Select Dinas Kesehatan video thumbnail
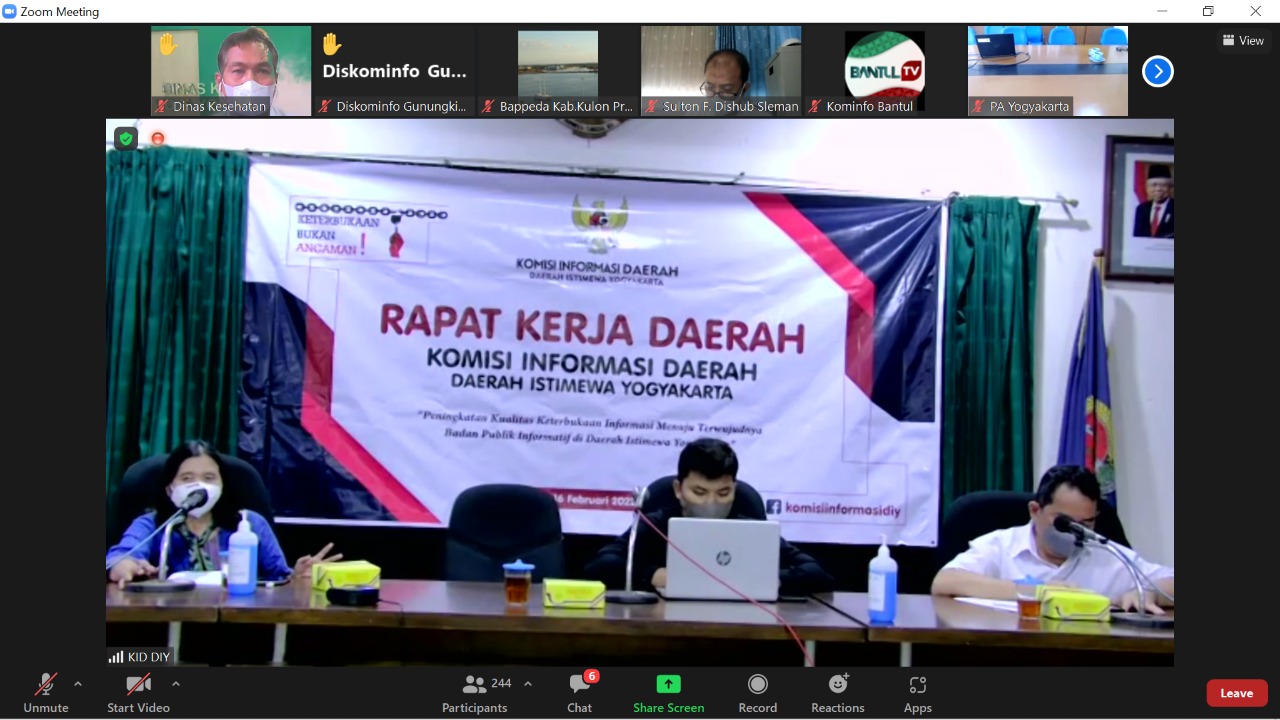The width and height of the screenshot is (1280, 720). click(231, 71)
